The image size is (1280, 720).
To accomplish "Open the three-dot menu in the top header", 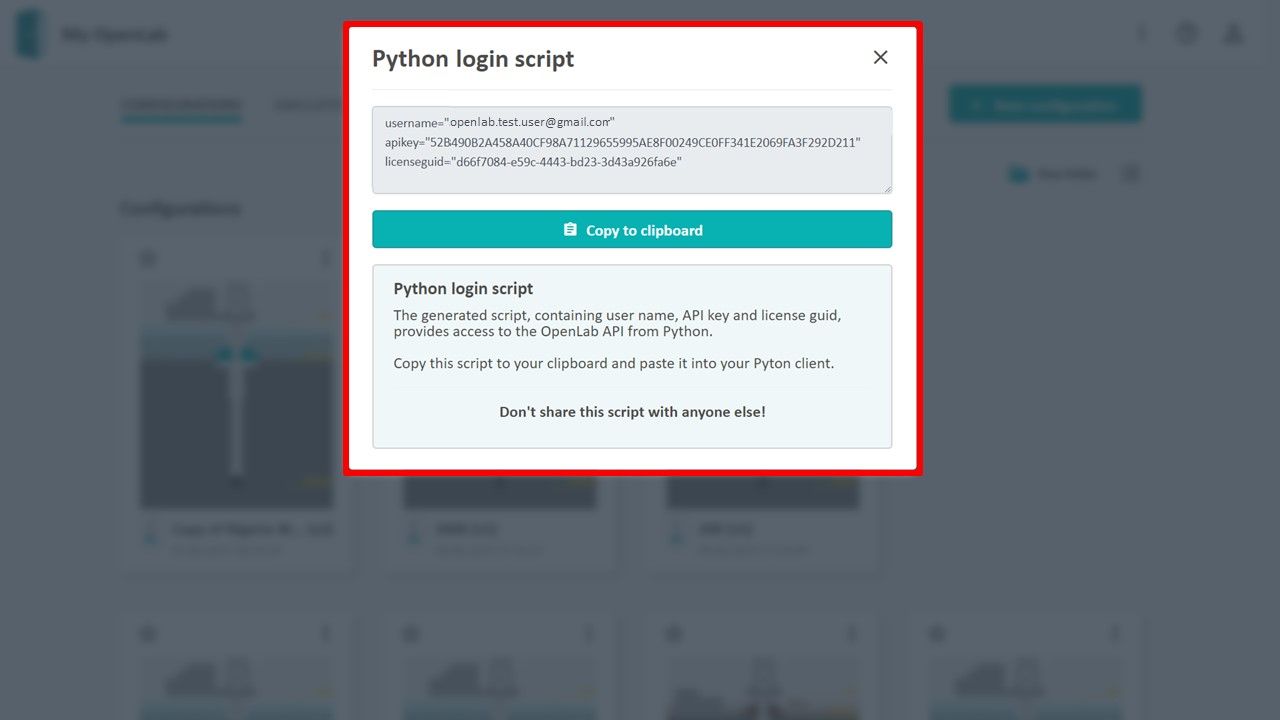I will [1142, 34].
